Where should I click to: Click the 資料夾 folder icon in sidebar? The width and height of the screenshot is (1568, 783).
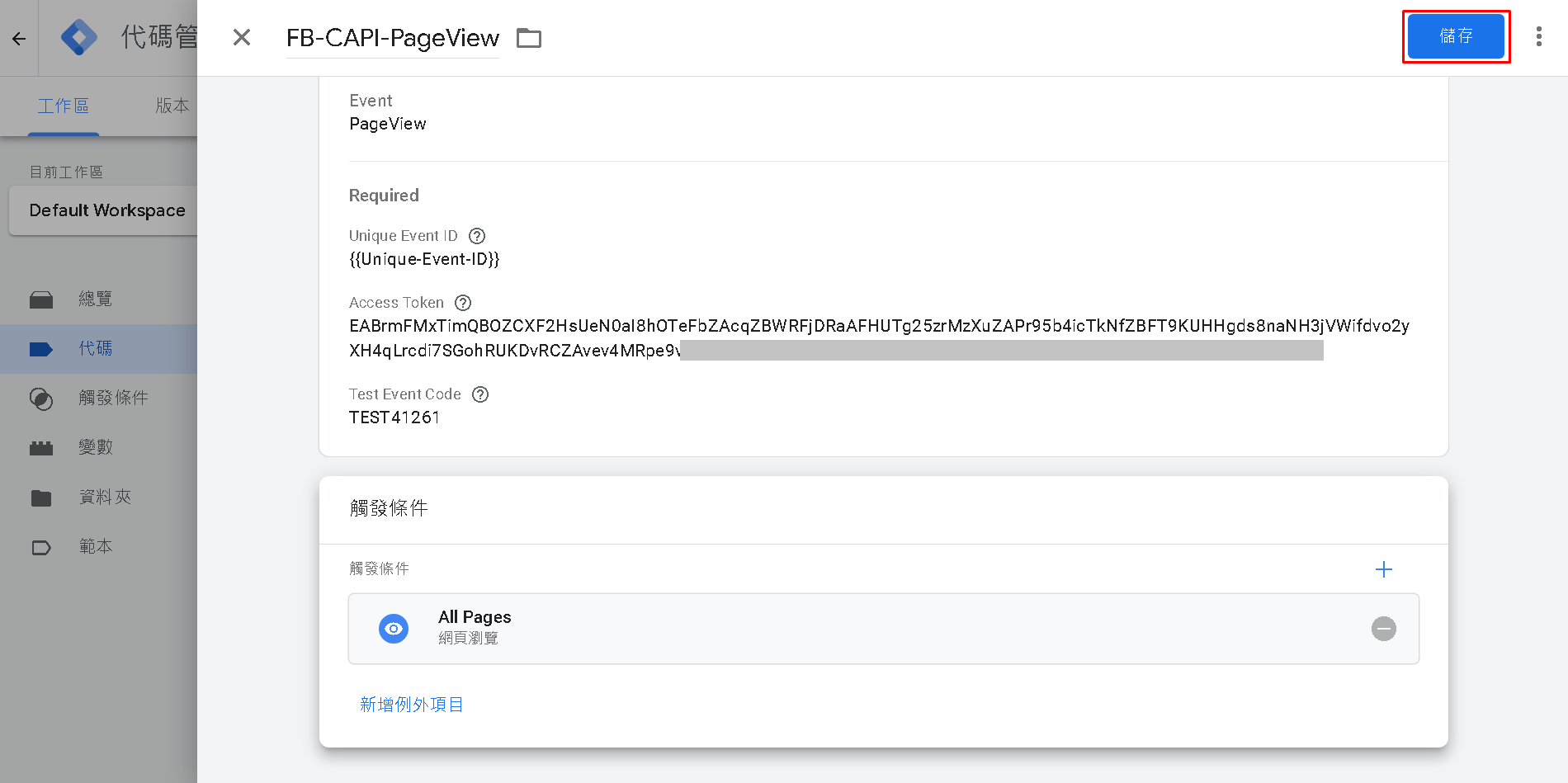(x=41, y=498)
